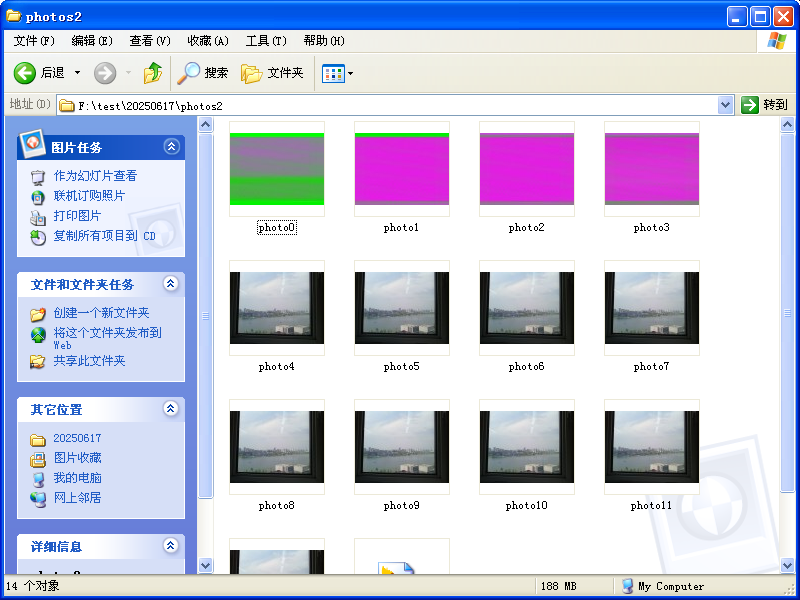Open the 查看(V) menu

pos(150,41)
